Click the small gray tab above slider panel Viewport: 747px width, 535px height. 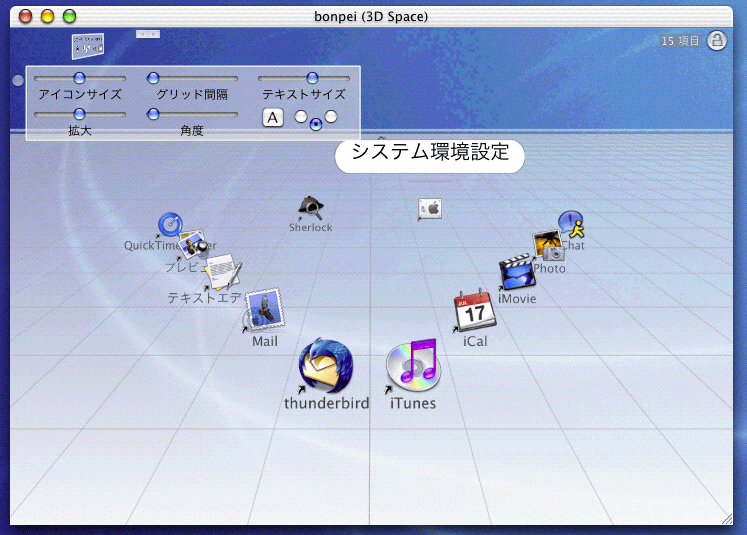click(148, 34)
